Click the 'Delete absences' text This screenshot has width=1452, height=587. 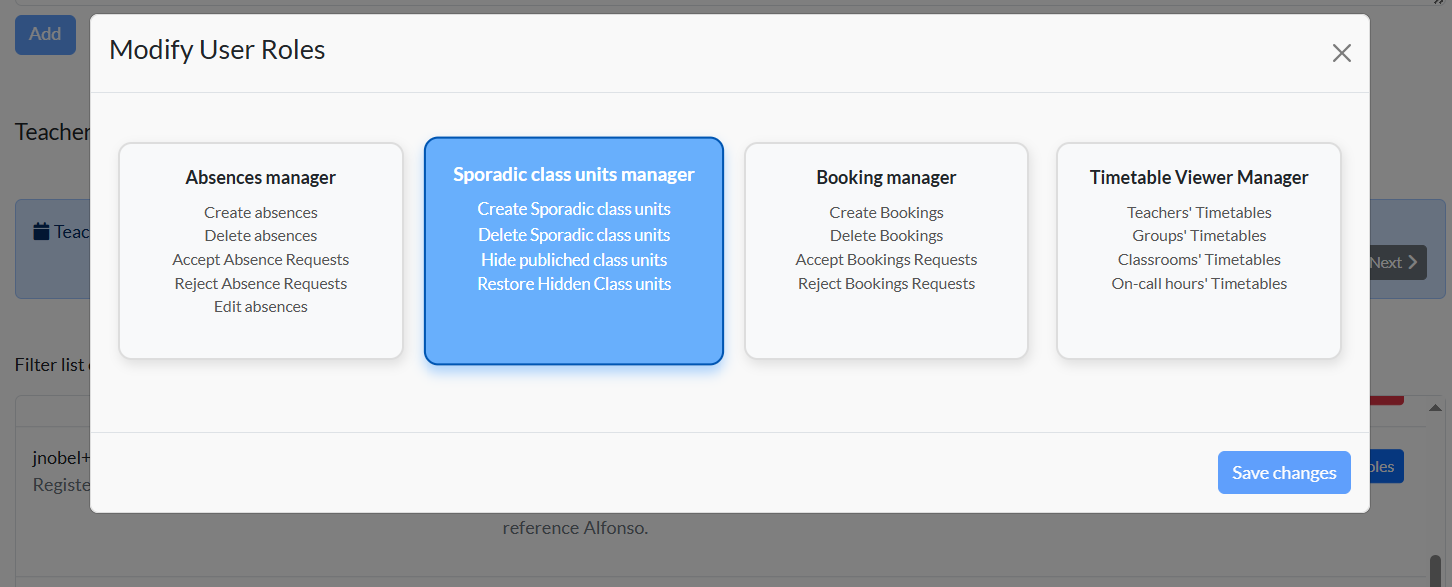pos(261,235)
